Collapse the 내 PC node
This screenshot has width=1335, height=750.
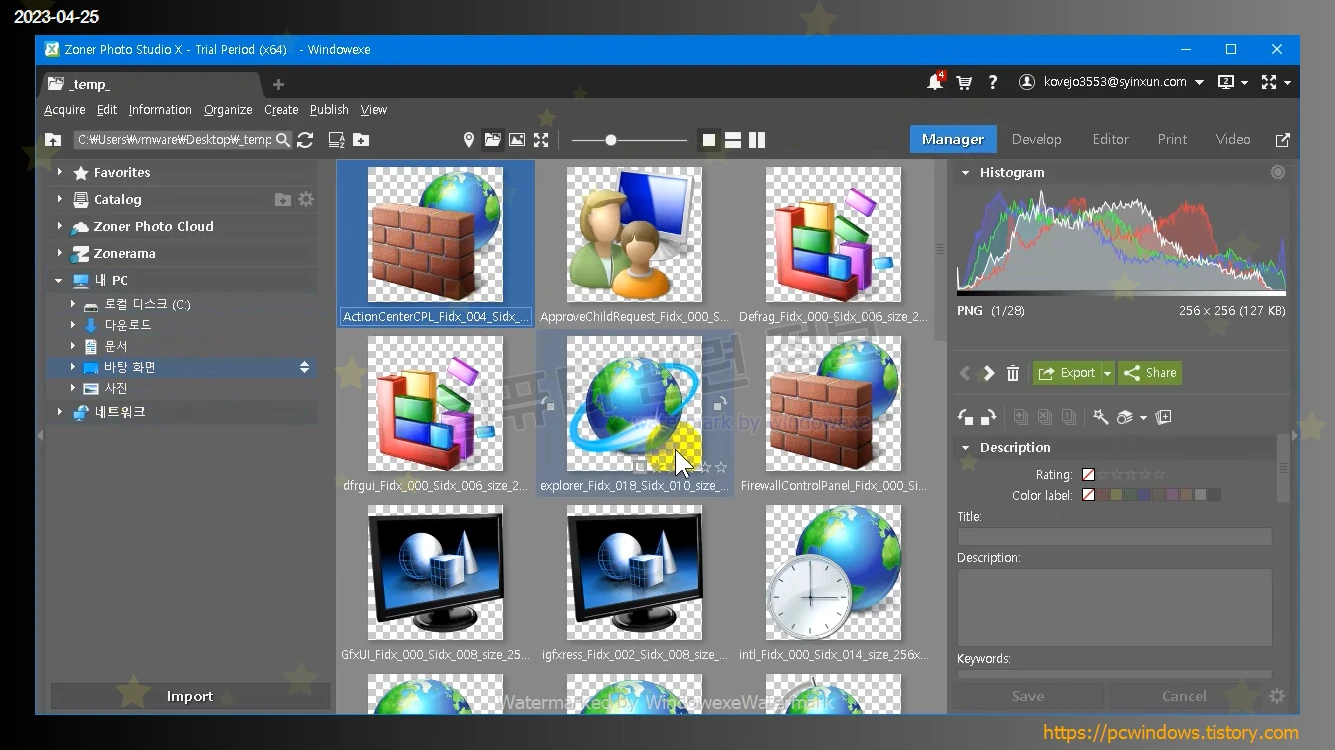pyautogui.click(x=59, y=281)
